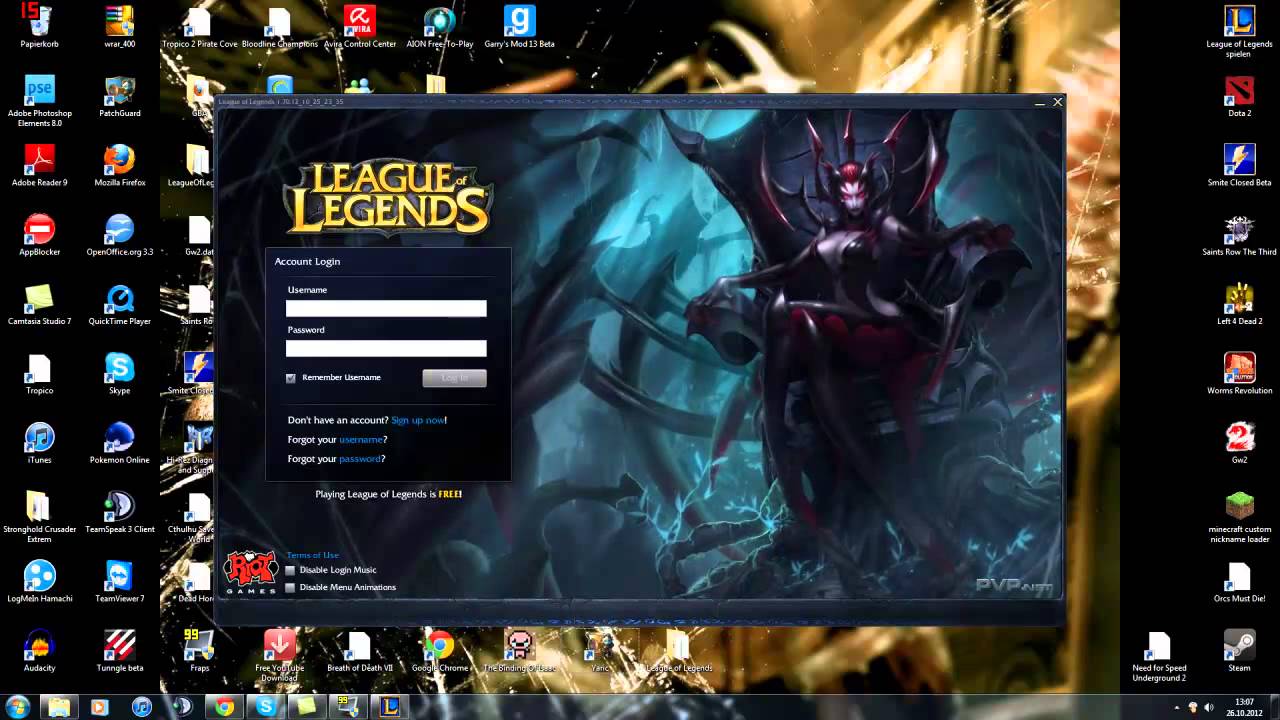Focus the Username input field
Image resolution: width=1280 pixels, height=720 pixels.
click(x=386, y=309)
